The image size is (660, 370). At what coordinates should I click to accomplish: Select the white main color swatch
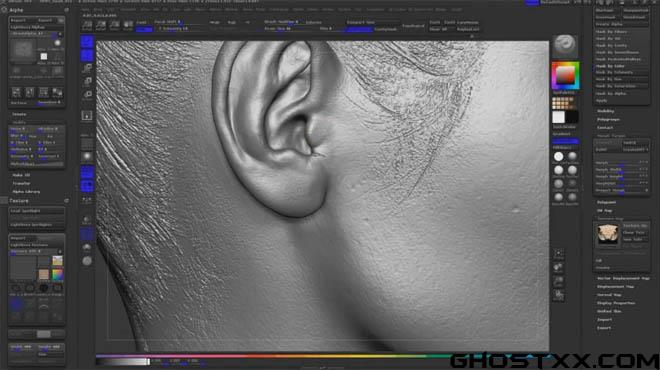click(559, 117)
